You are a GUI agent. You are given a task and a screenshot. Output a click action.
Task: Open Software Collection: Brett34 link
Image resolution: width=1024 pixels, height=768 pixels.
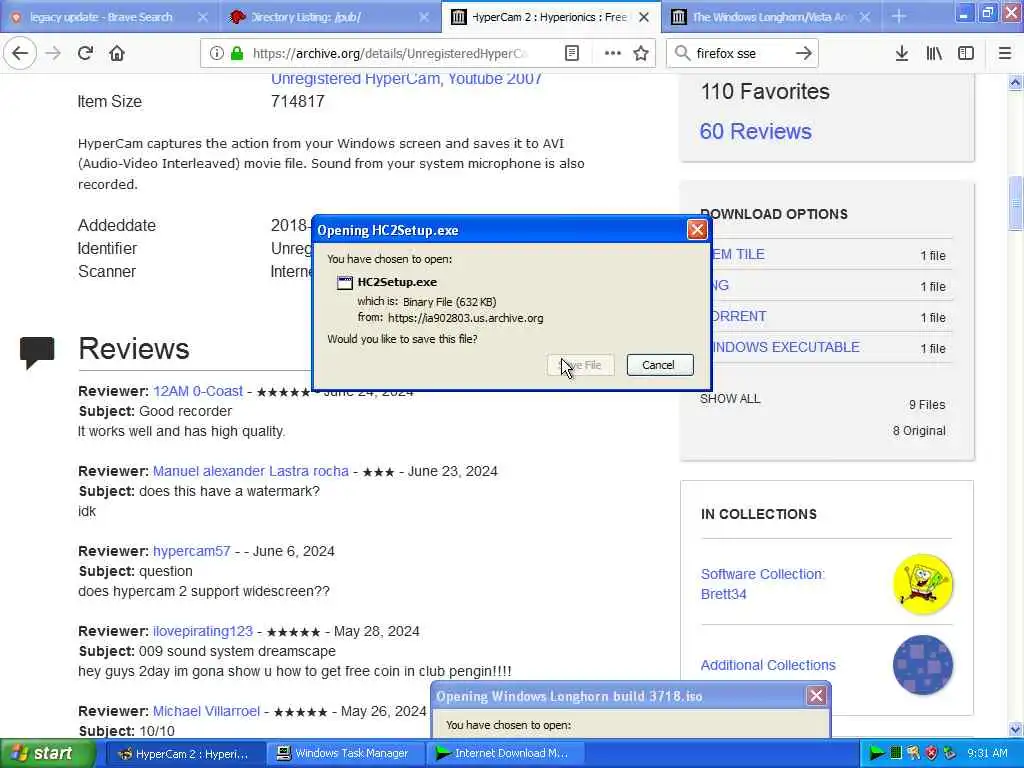point(763,584)
